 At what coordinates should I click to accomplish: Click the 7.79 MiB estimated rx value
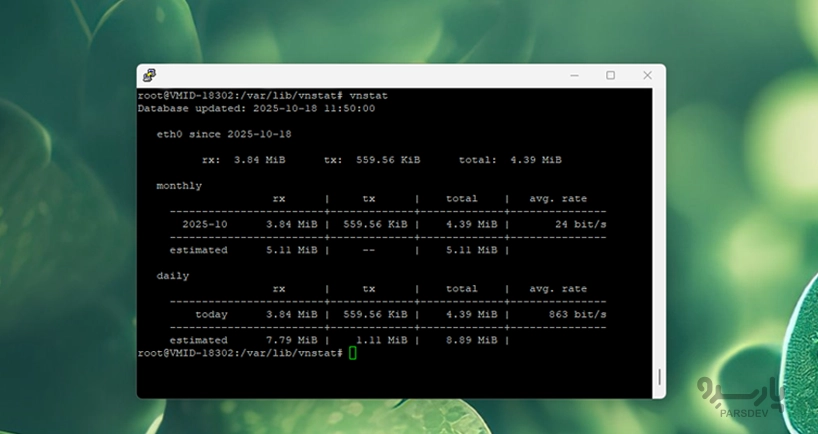click(291, 340)
